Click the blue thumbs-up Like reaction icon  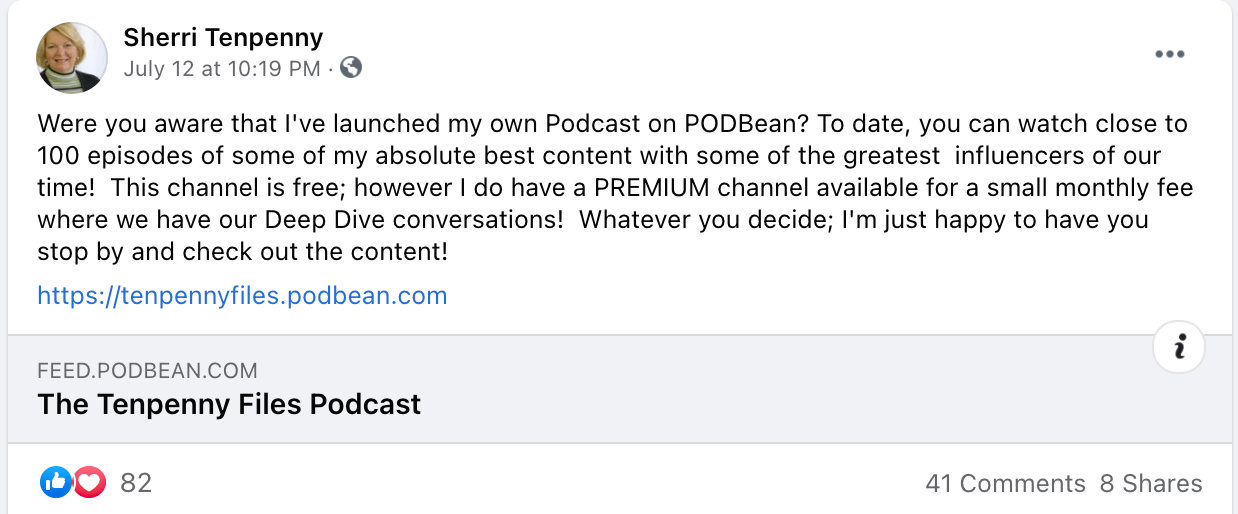click(56, 483)
